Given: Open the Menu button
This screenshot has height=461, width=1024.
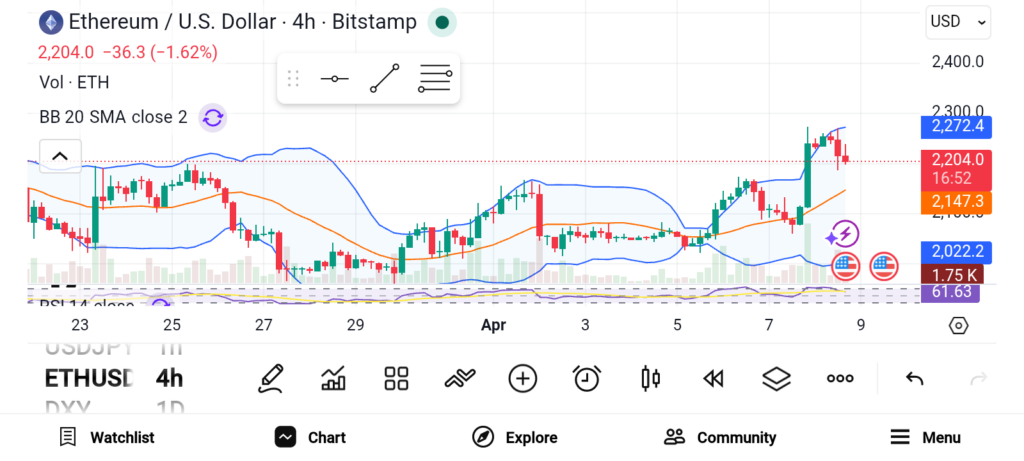Looking at the screenshot, I should pos(925,437).
